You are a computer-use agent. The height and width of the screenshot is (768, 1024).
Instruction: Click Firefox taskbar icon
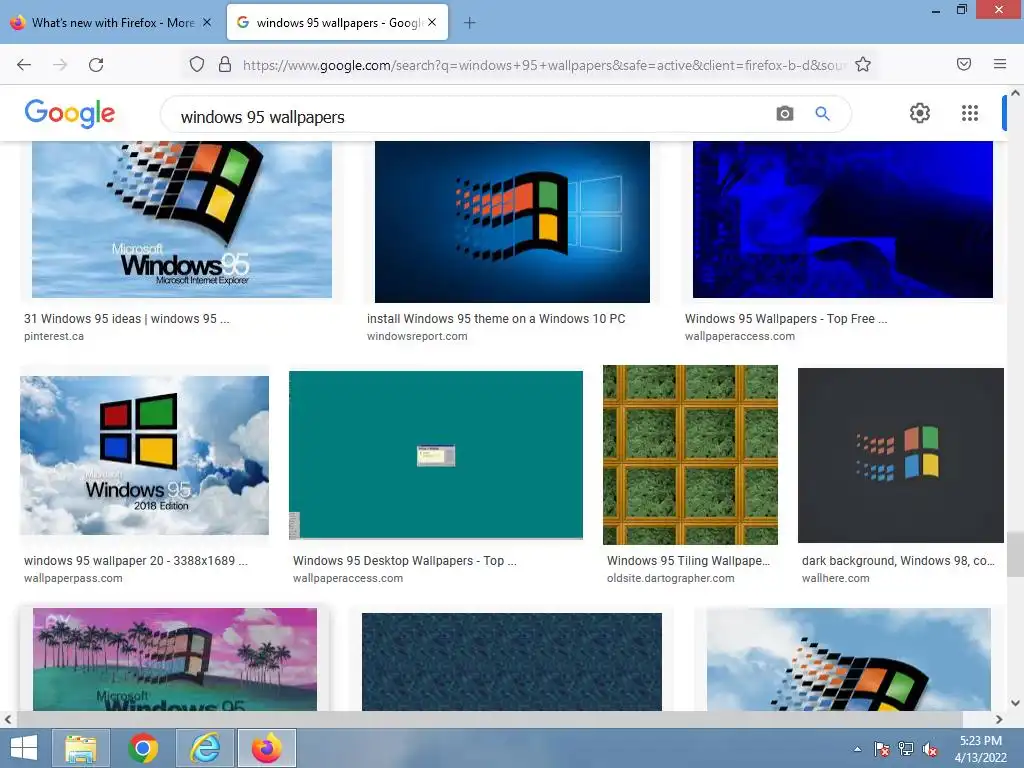[267, 748]
